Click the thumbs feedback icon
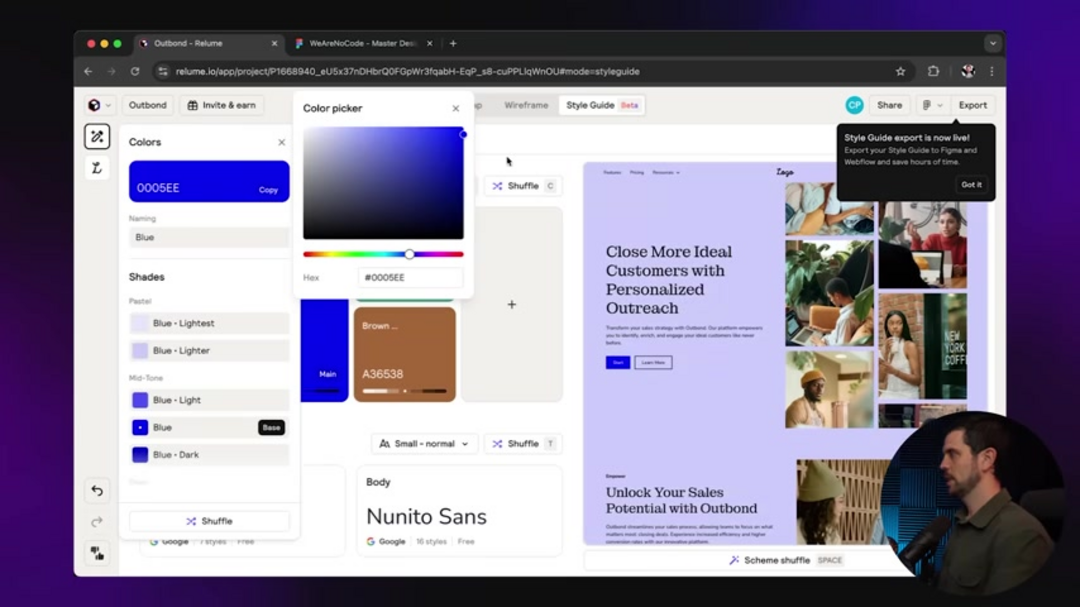Screen dimensions: 1080x607 pyautogui.click(x=97, y=552)
